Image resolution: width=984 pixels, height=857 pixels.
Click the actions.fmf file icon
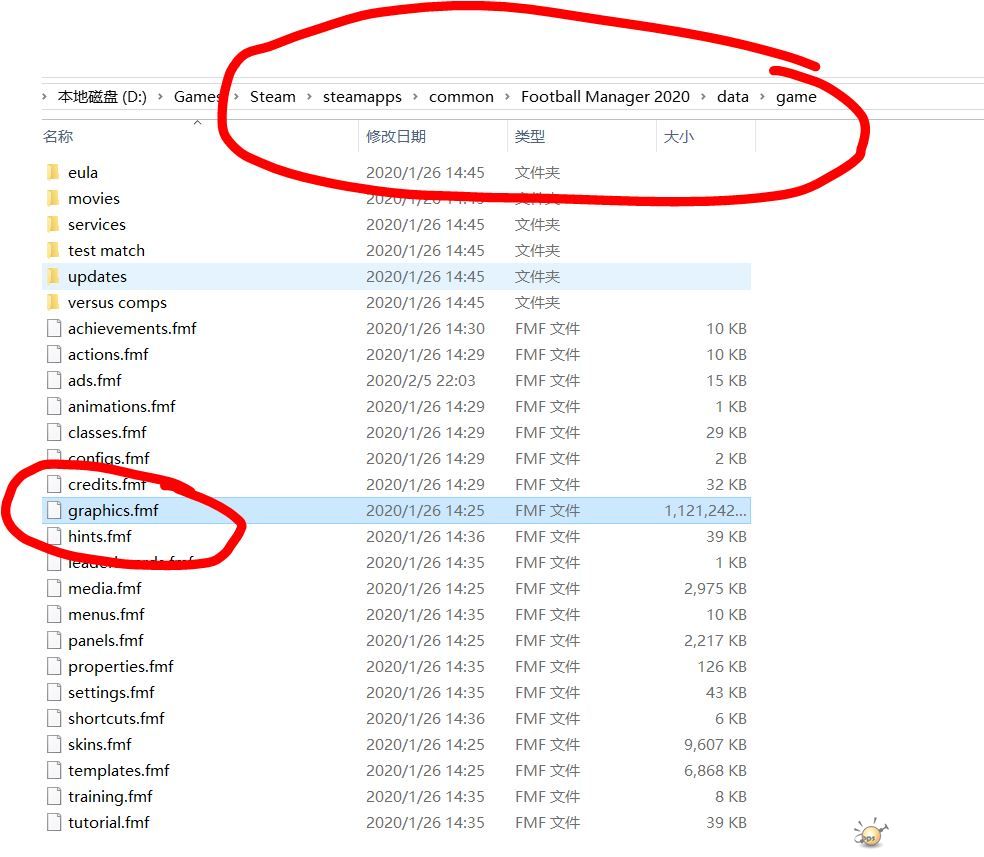[x=54, y=354]
